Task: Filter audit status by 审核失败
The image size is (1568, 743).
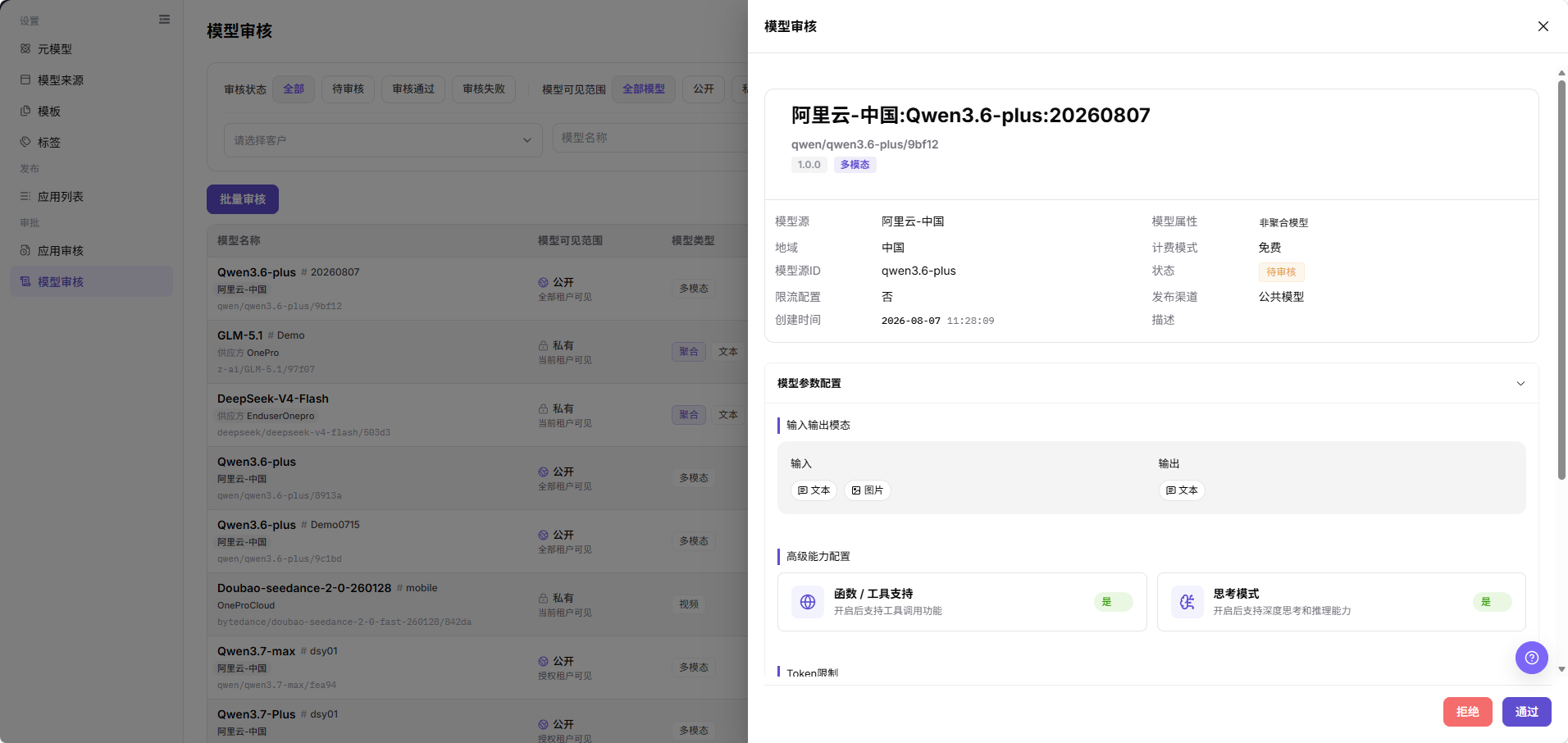Action: click(484, 89)
